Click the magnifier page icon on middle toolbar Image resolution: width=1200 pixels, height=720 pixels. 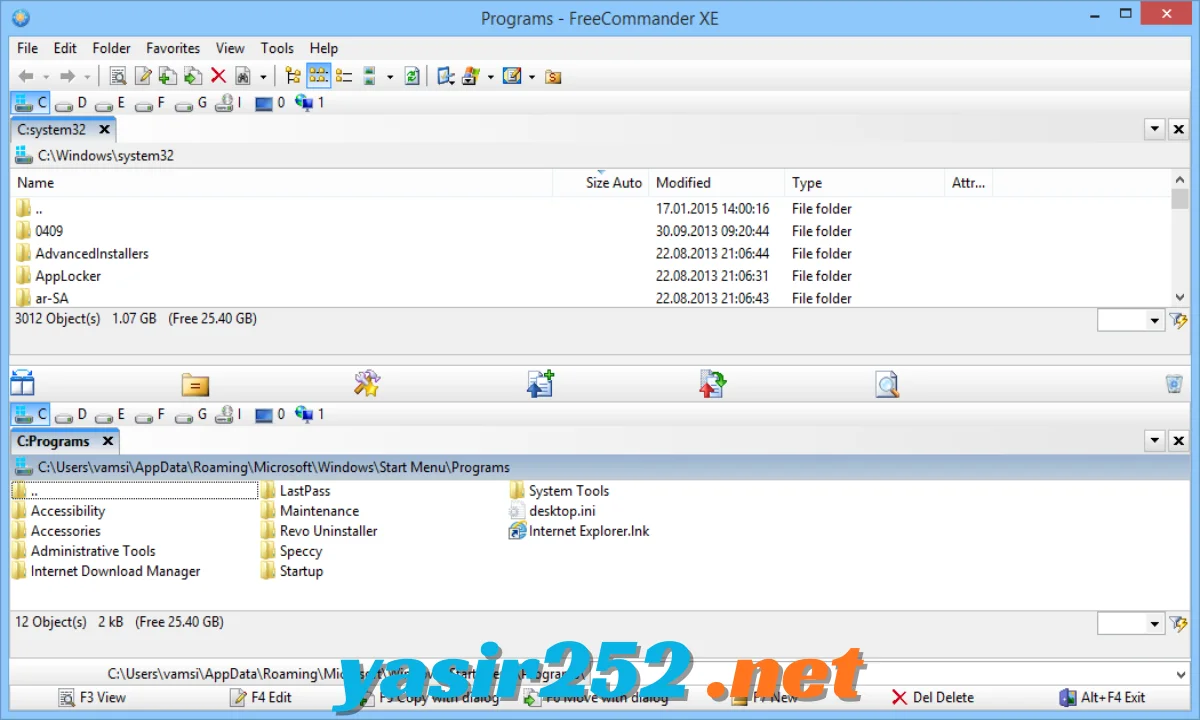click(886, 384)
